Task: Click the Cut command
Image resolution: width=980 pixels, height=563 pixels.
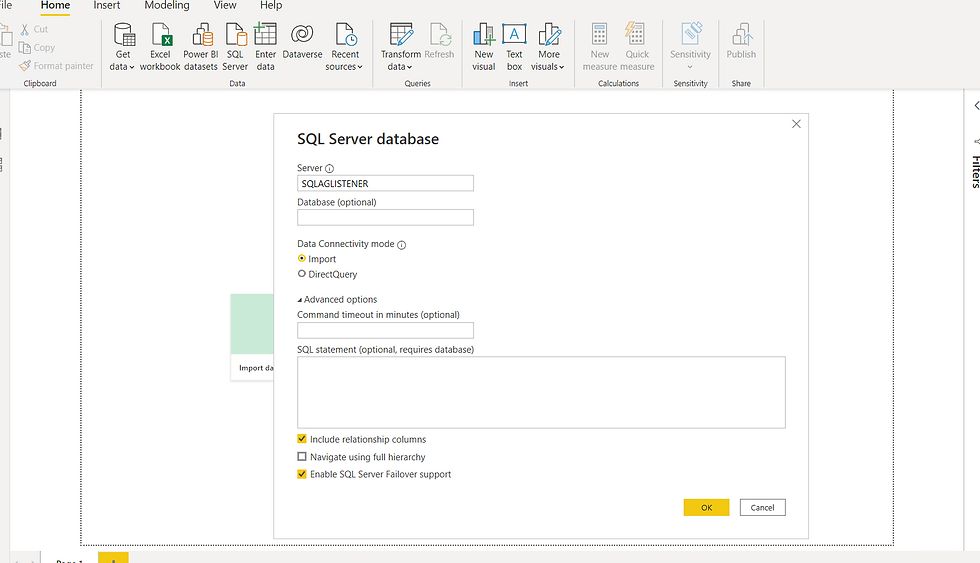Action: (x=34, y=29)
